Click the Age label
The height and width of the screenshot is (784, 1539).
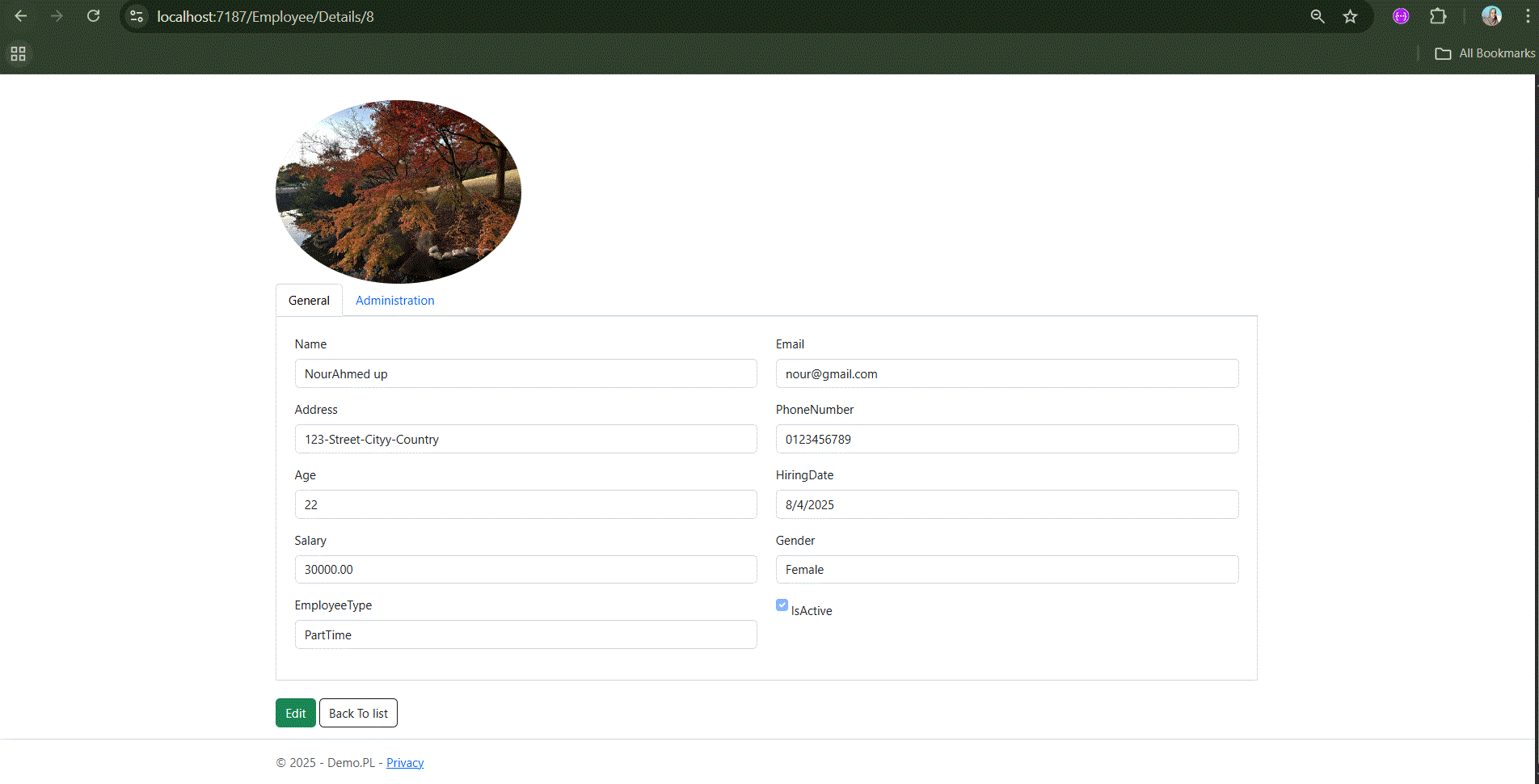tap(306, 475)
